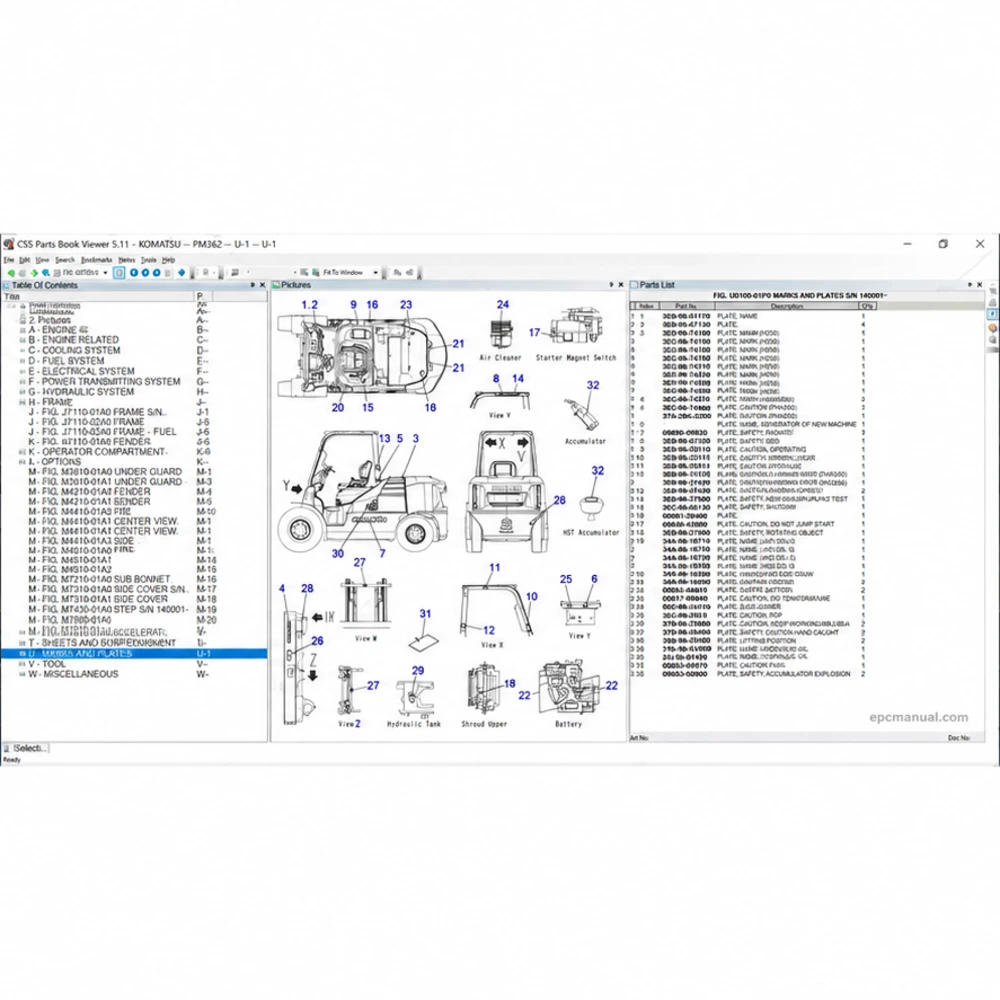Click the icon left of Fit To Window
Screen dimensions: 1000x1000
pyautogui.click(x=316, y=273)
